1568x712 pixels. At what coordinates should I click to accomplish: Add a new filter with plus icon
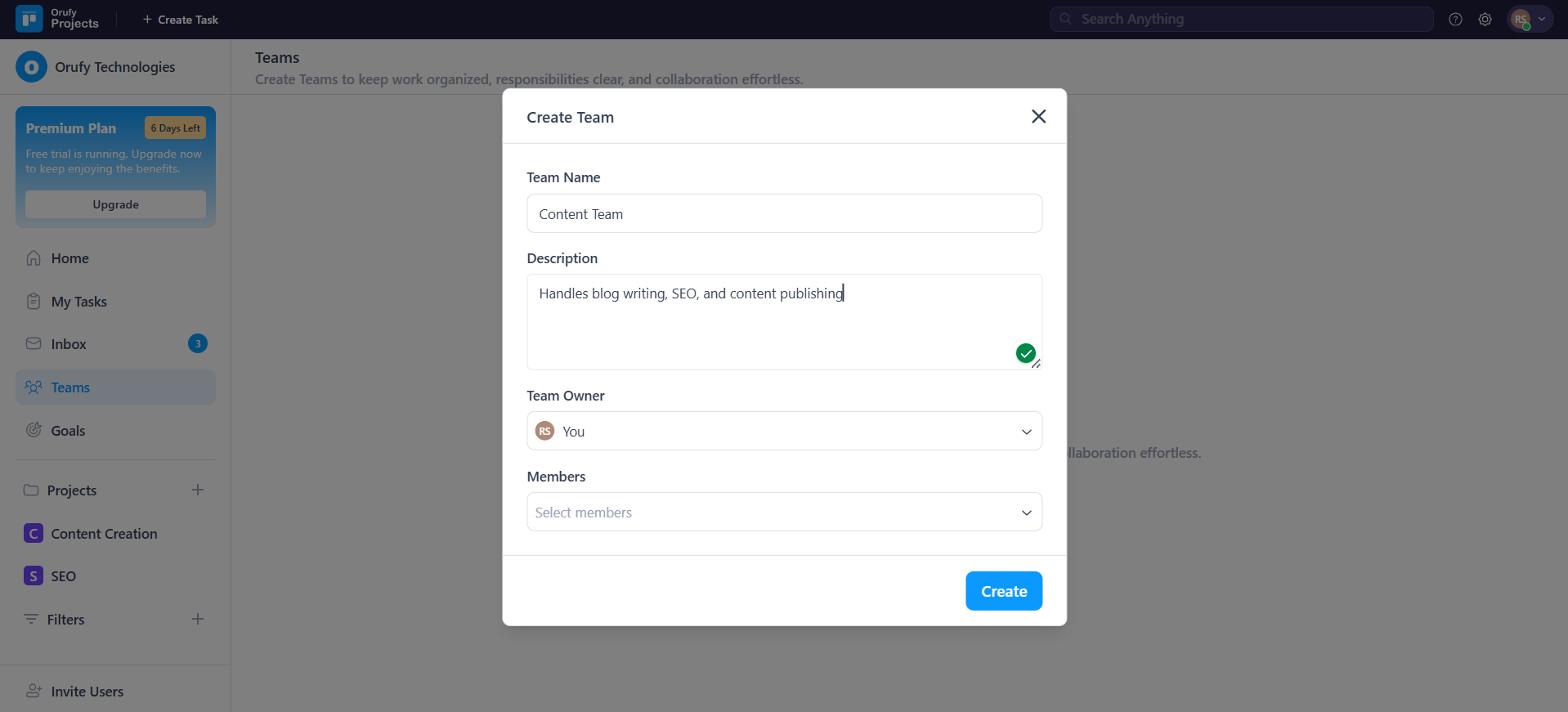click(198, 619)
